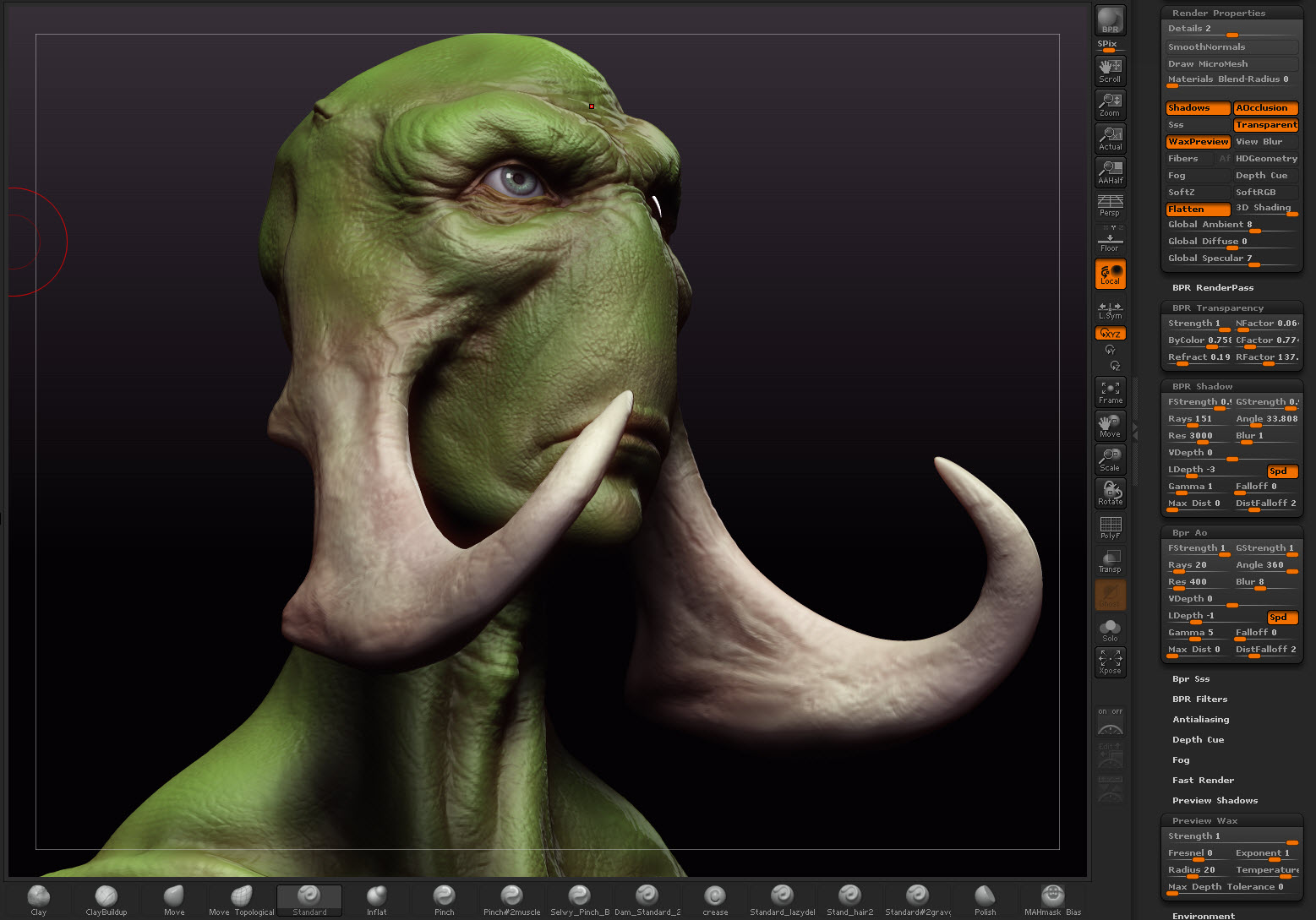Image resolution: width=1316 pixels, height=920 pixels.
Task: Select the Rotate view tool
Action: coord(1110,493)
